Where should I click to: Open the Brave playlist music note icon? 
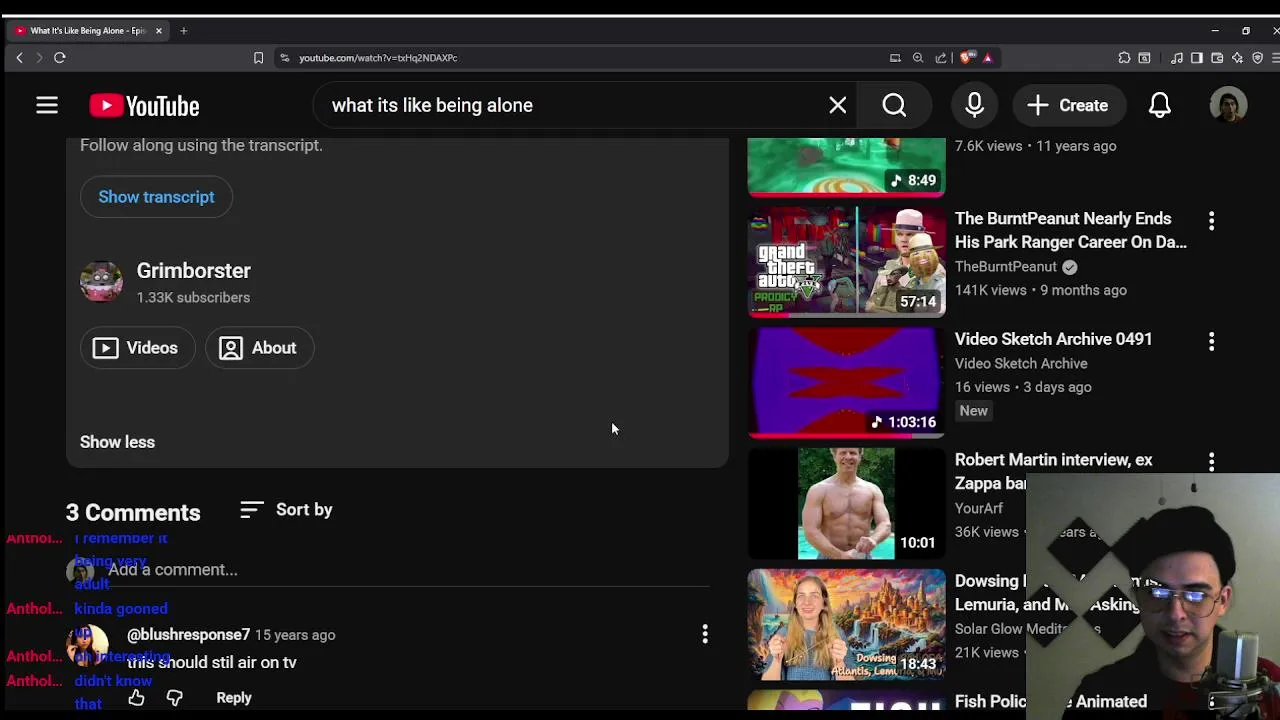(x=1177, y=58)
